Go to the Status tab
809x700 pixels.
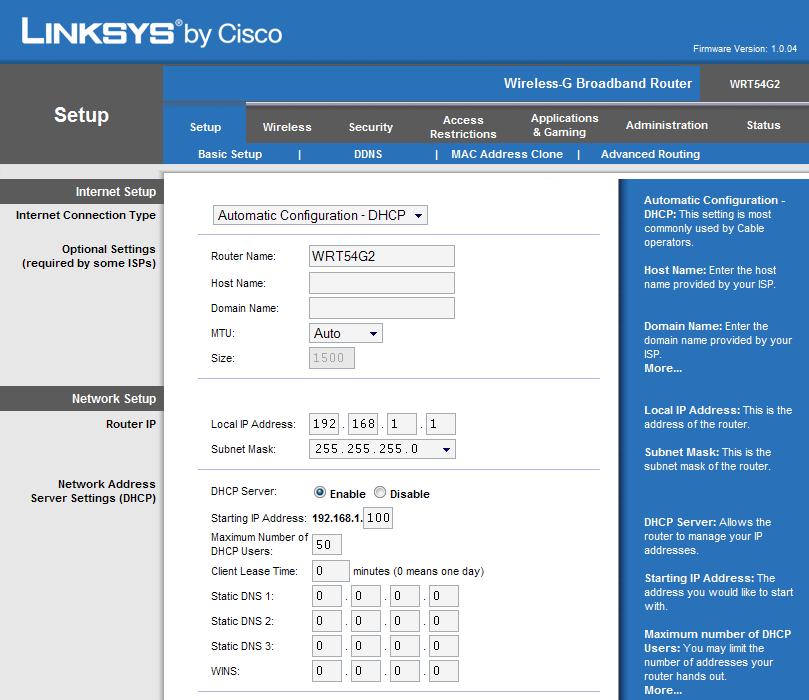[x=763, y=125]
